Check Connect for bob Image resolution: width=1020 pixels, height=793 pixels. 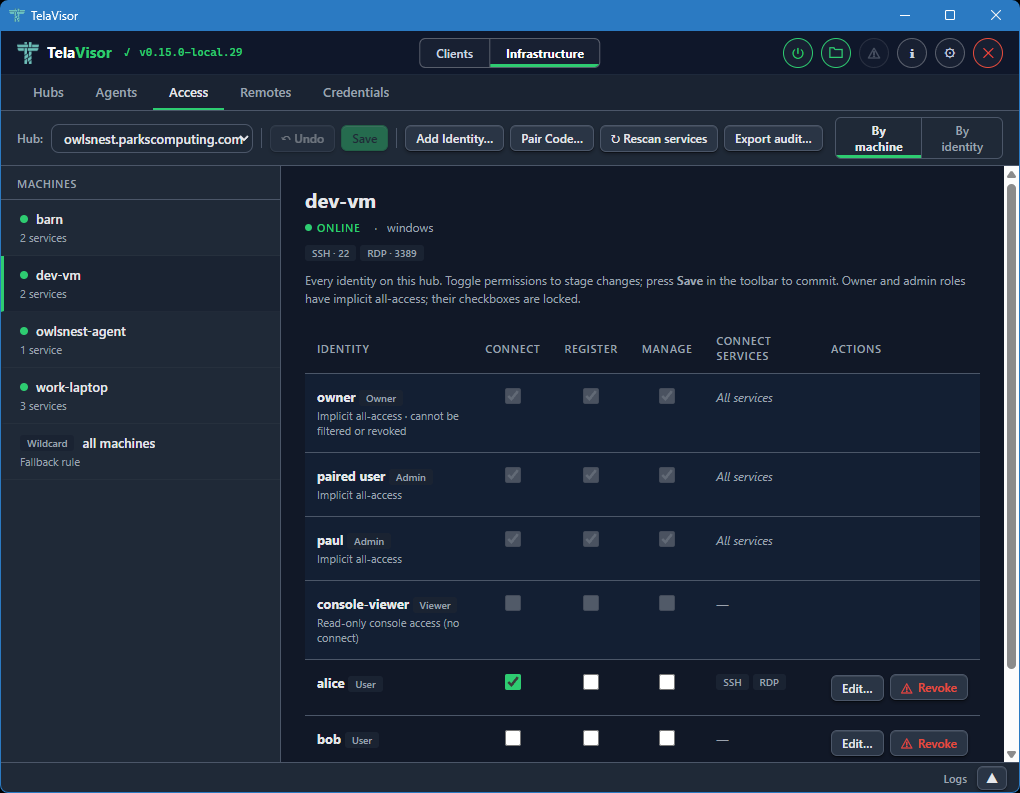point(513,738)
